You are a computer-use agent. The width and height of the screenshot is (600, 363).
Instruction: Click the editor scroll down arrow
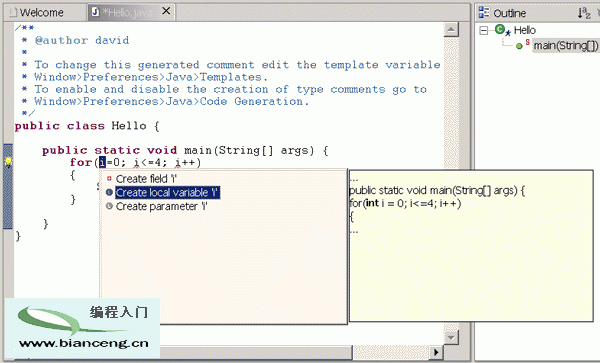[451, 337]
